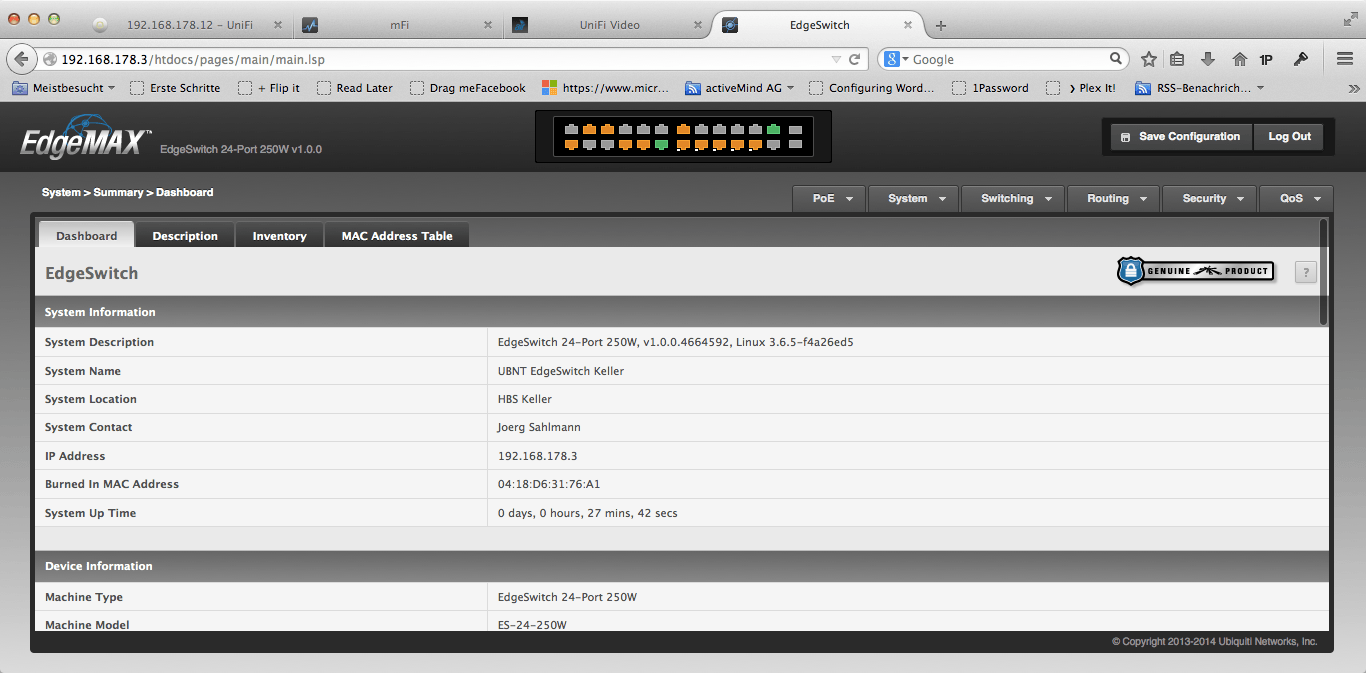1366x673 pixels.
Task: Expand the Security dropdown menu
Action: click(x=1210, y=198)
